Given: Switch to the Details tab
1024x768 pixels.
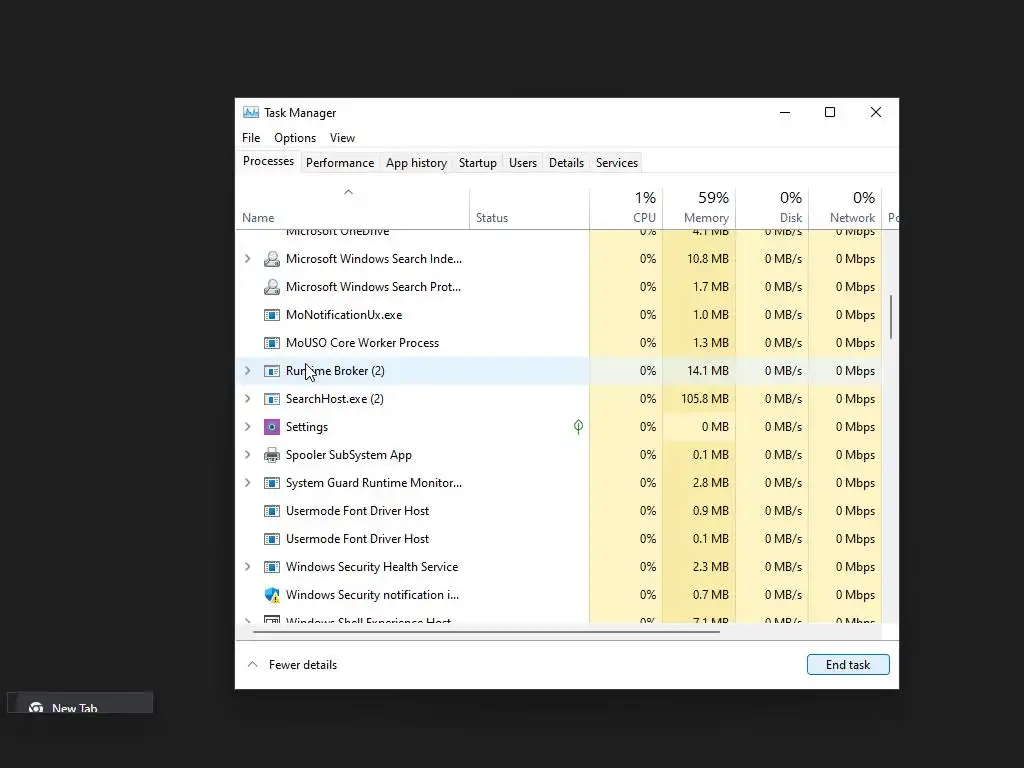Looking at the screenshot, I should pyautogui.click(x=566, y=163).
